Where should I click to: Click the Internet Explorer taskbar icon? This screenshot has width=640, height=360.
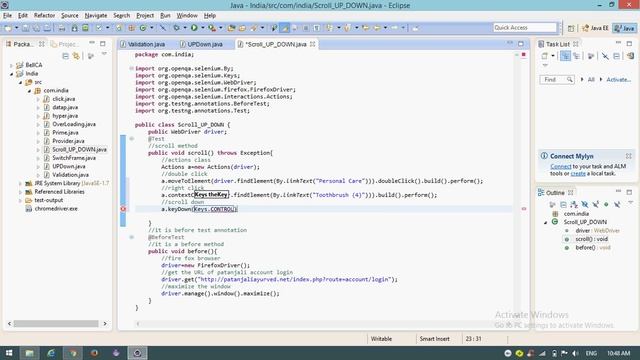point(51,353)
